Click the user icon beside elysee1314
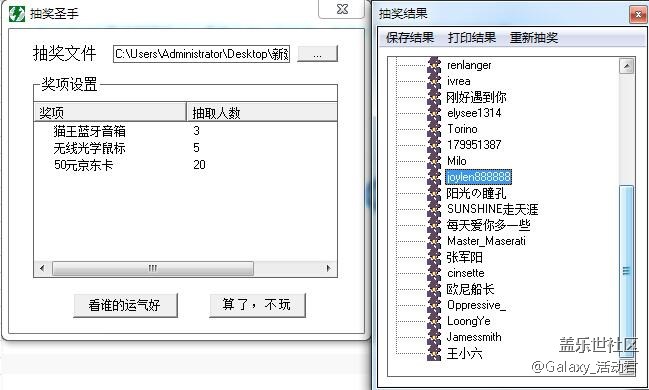This screenshot has width=649, height=390. pyautogui.click(x=434, y=113)
